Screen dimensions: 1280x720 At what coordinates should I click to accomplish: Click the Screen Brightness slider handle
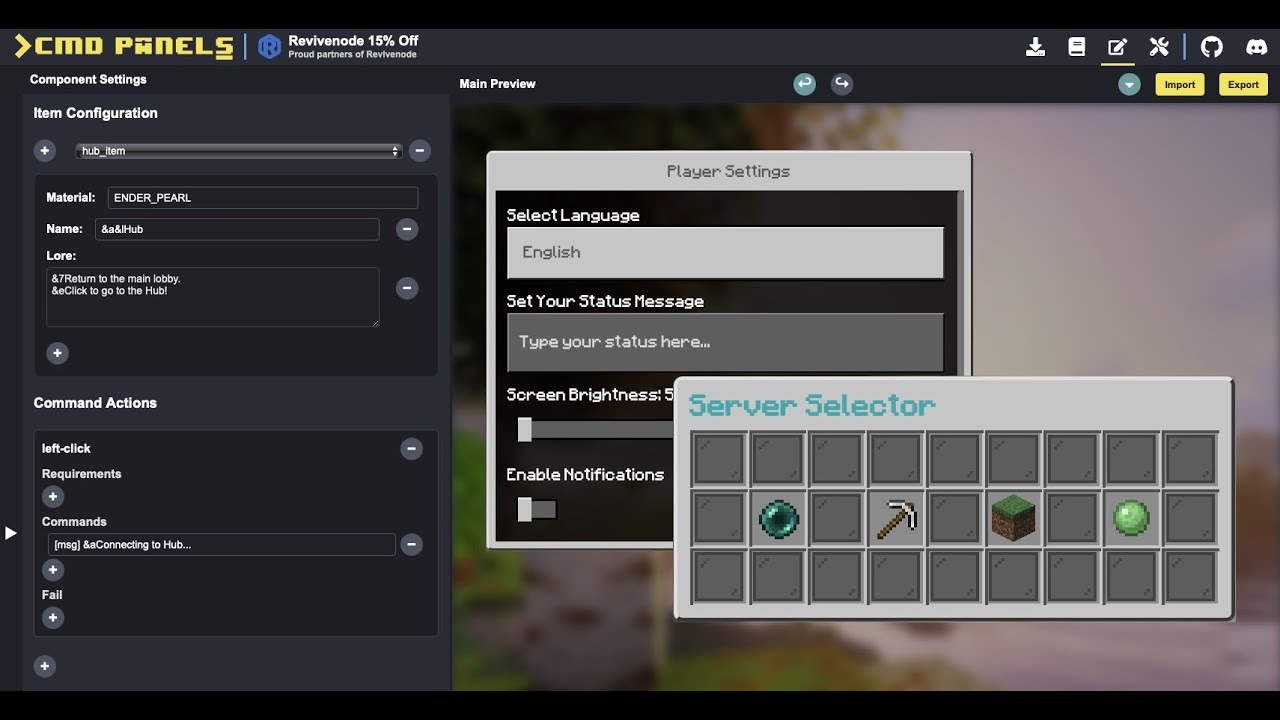[524, 429]
